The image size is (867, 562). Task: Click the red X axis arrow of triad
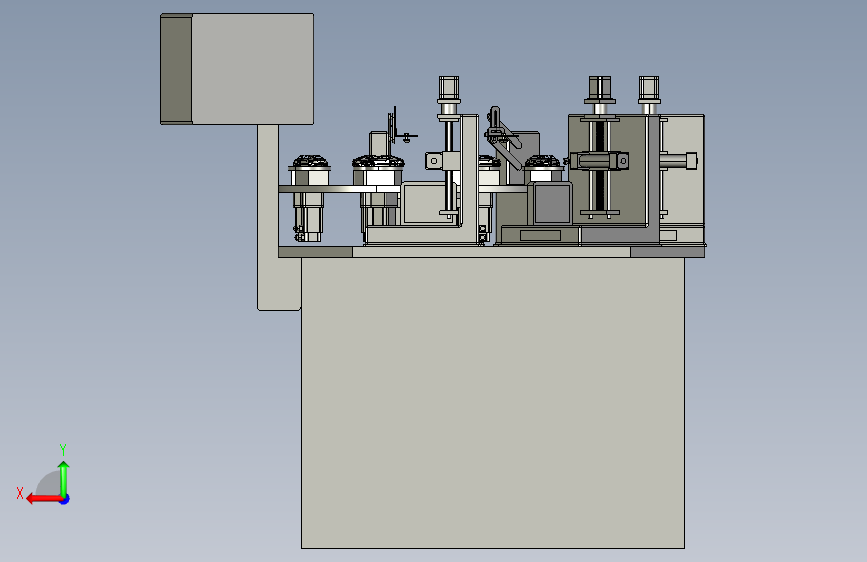(44, 499)
